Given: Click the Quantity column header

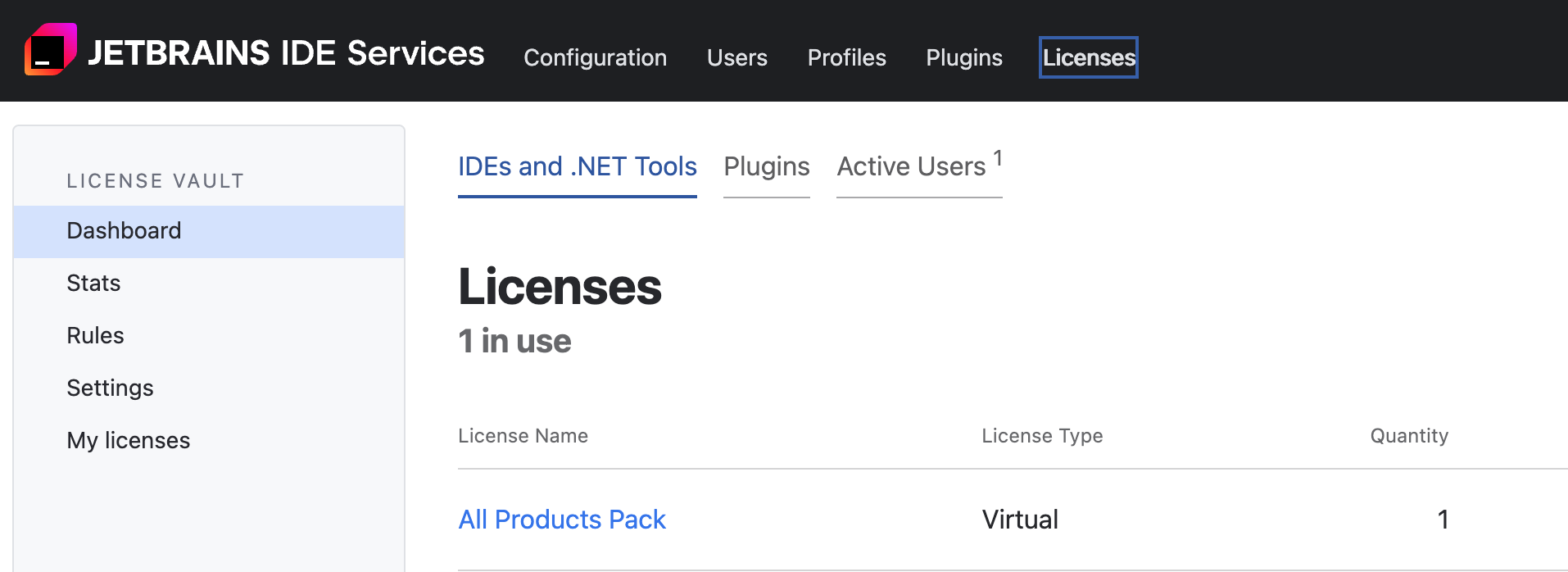Looking at the screenshot, I should (1409, 436).
